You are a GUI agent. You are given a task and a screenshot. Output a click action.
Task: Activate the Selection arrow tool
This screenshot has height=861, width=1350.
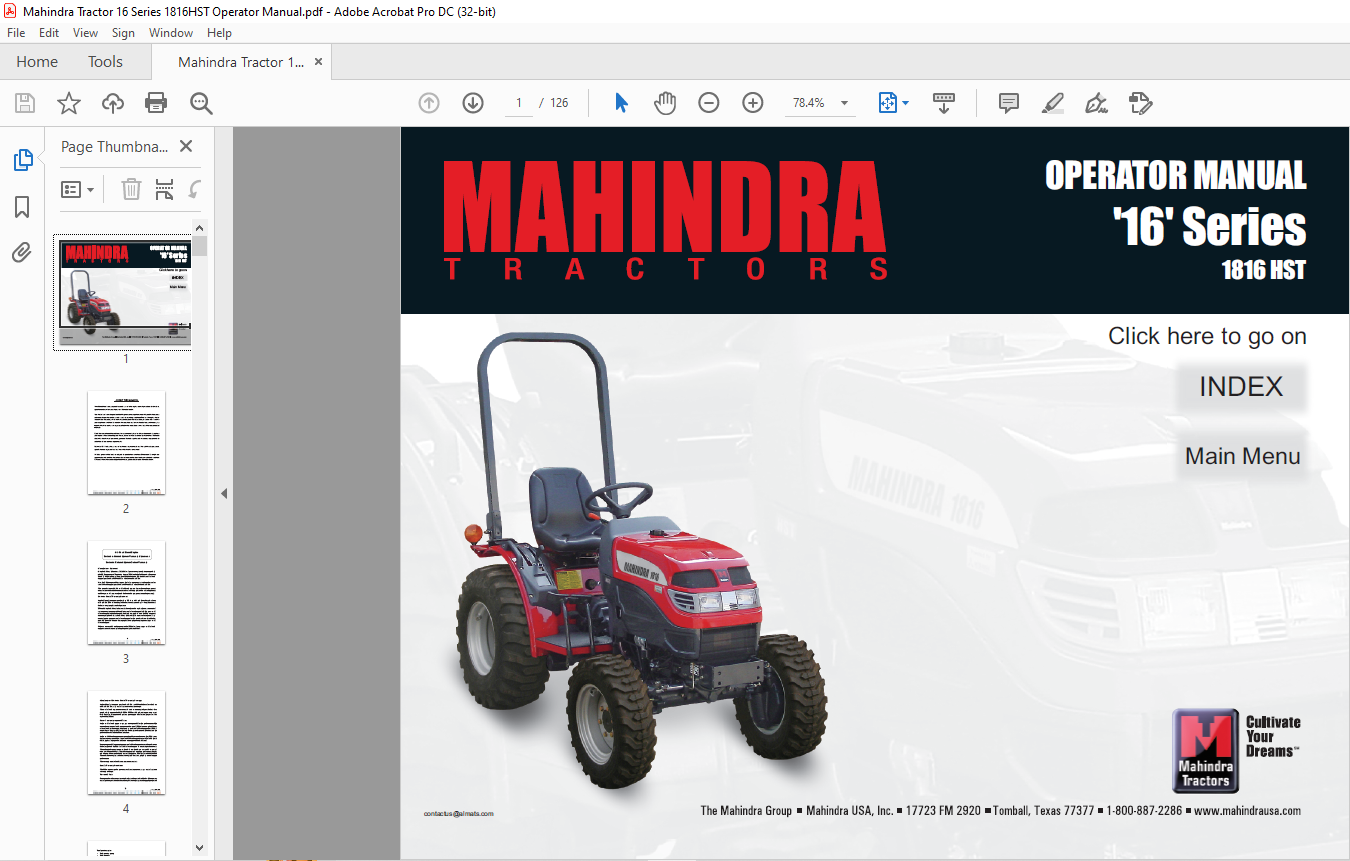coord(621,103)
